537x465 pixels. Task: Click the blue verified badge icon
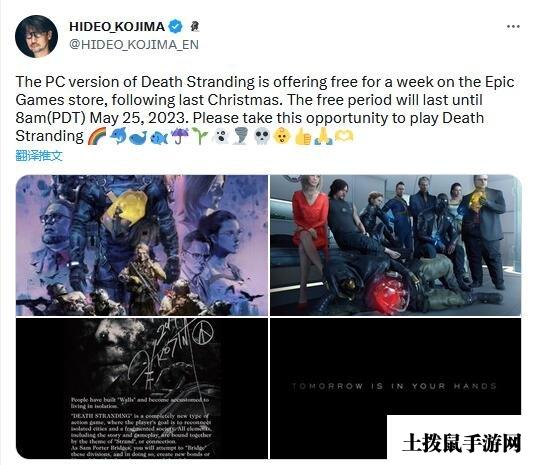click(175, 26)
